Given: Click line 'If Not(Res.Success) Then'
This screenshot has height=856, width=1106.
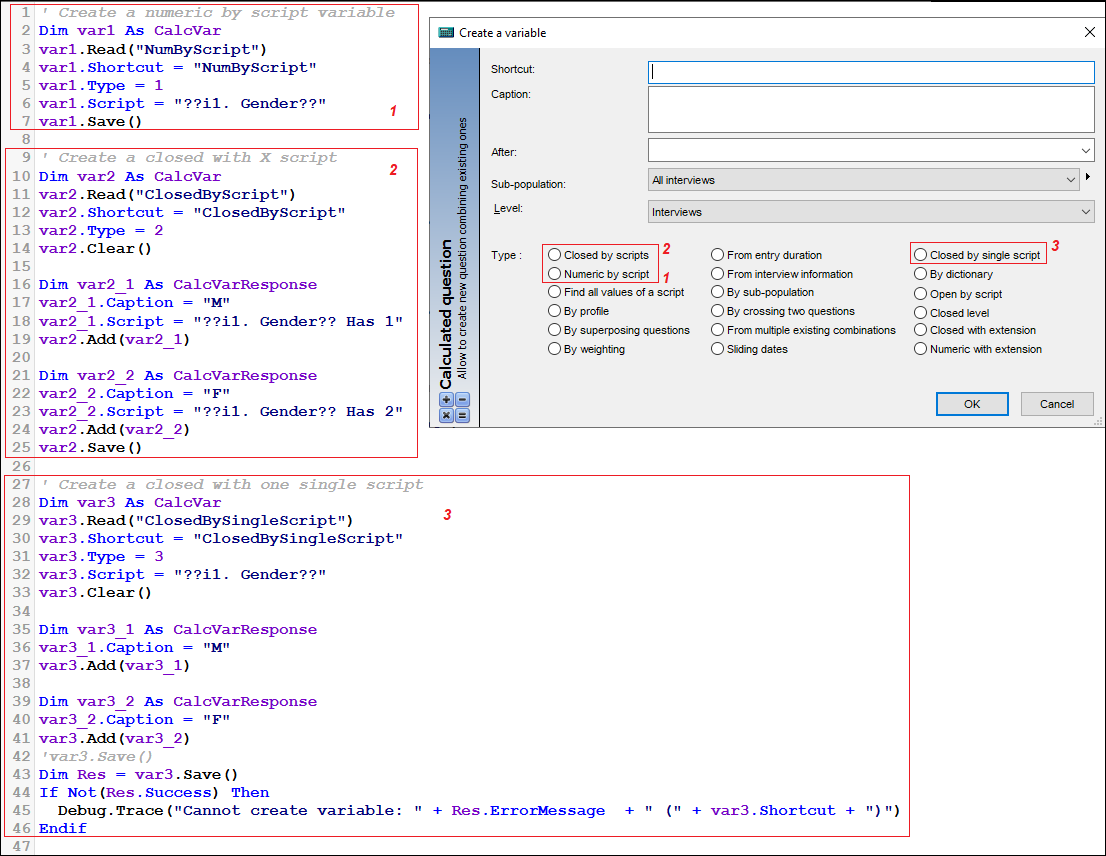Looking at the screenshot, I should tap(154, 793).
